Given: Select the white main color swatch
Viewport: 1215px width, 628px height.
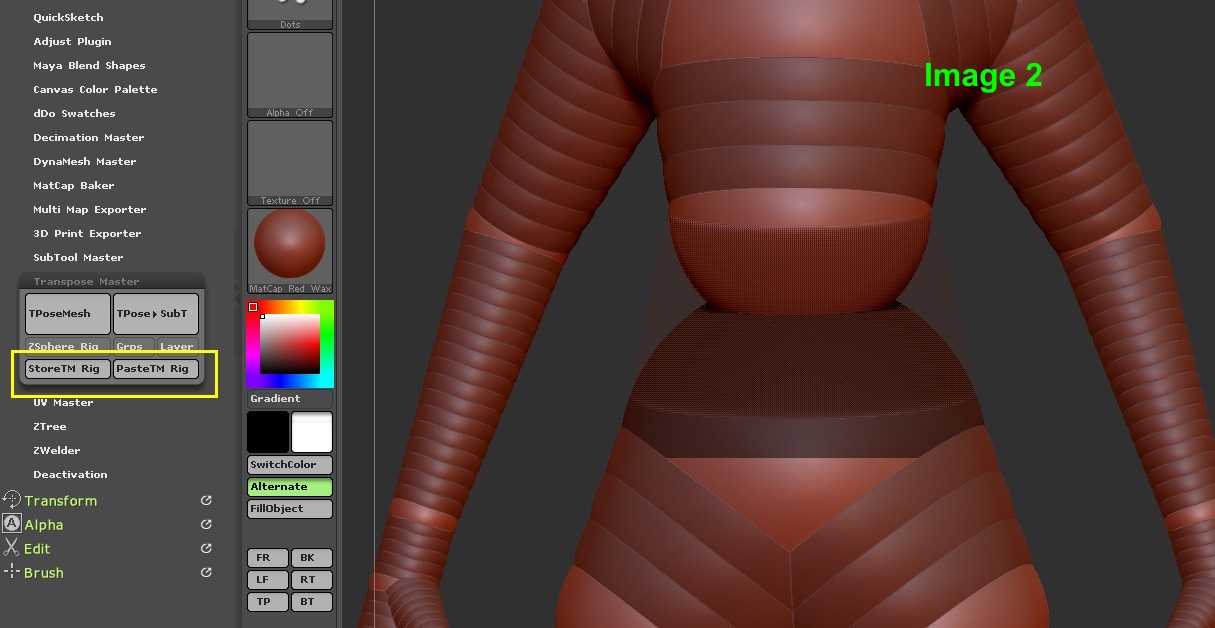Looking at the screenshot, I should [x=311, y=432].
